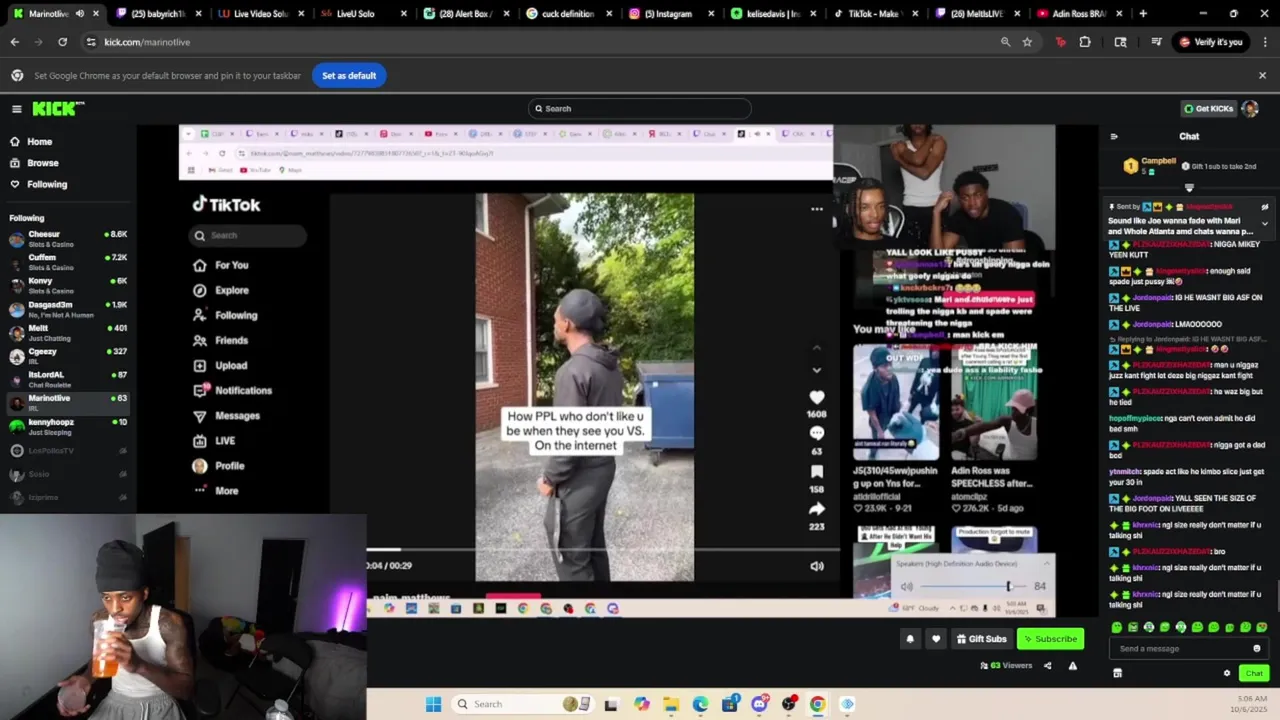Image resolution: width=1280 pixels, height=720 pixels.
Task: Open Chrome extensions puzzle icon
Action: 1085,42
